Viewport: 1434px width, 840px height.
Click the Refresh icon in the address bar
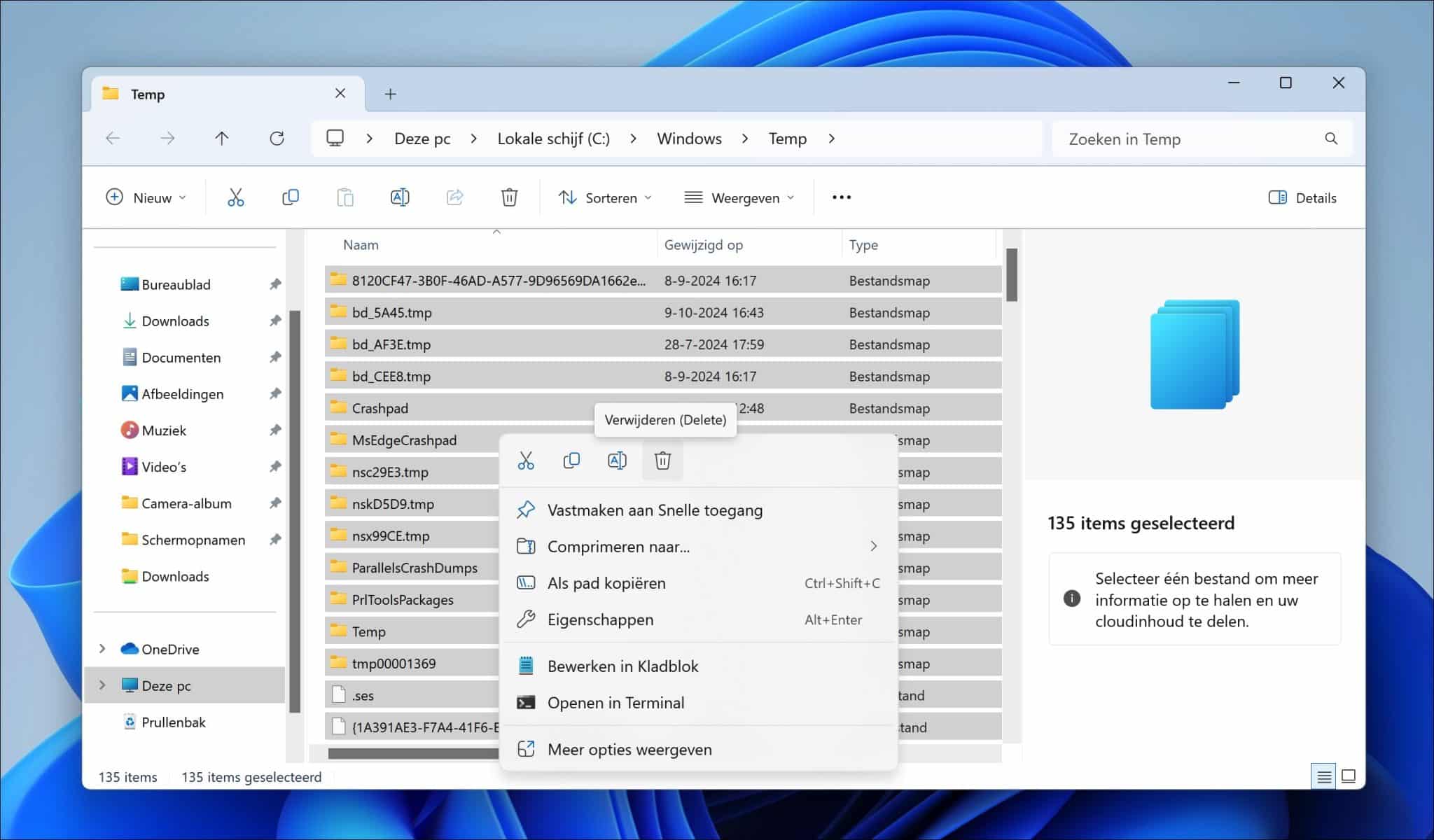point(277,138)
